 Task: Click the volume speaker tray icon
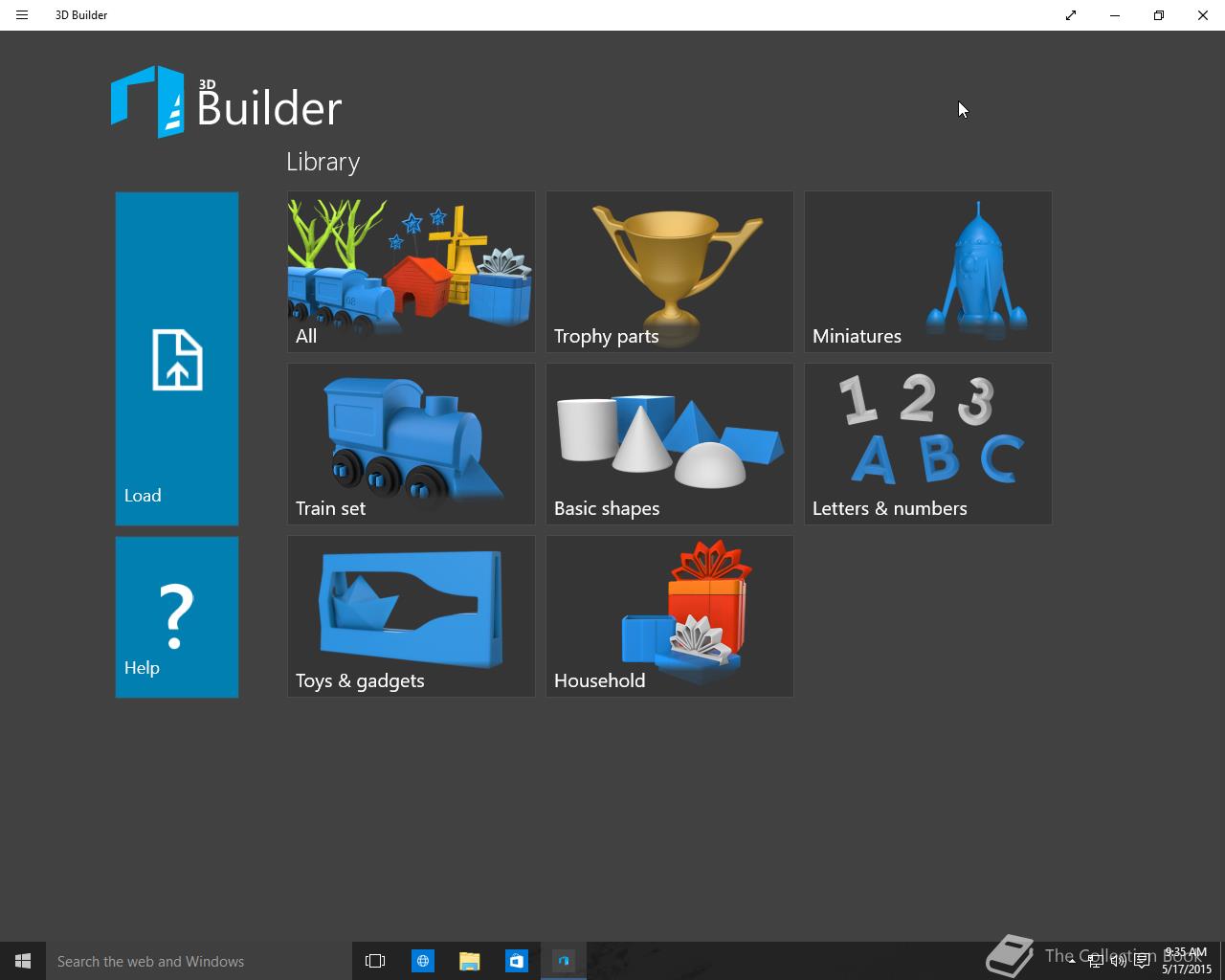tap(1118, 961)
